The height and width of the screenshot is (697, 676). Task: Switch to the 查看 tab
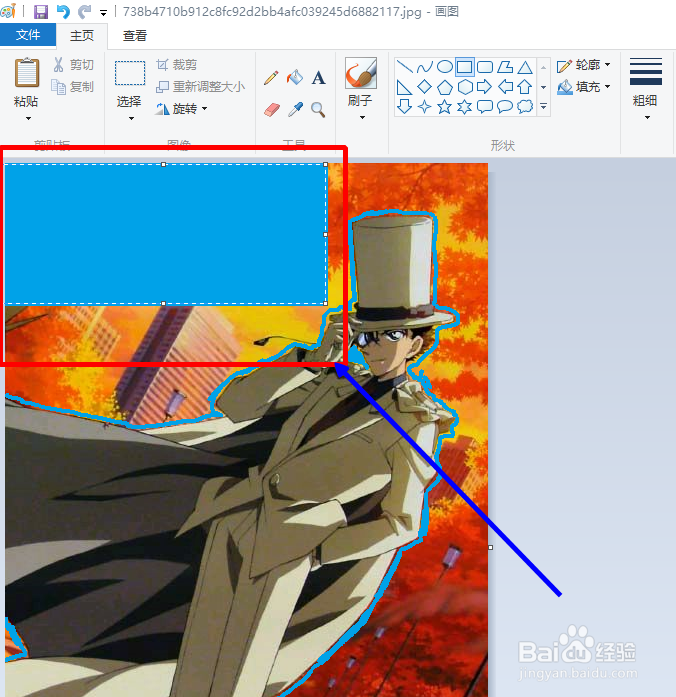(x=135, y=36)
